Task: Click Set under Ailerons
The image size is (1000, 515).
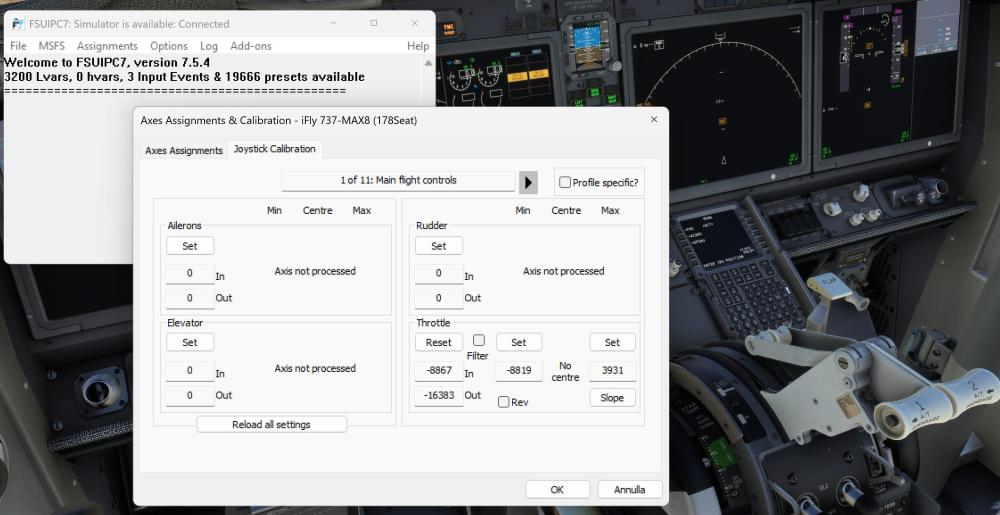Action: pos(190,246)
